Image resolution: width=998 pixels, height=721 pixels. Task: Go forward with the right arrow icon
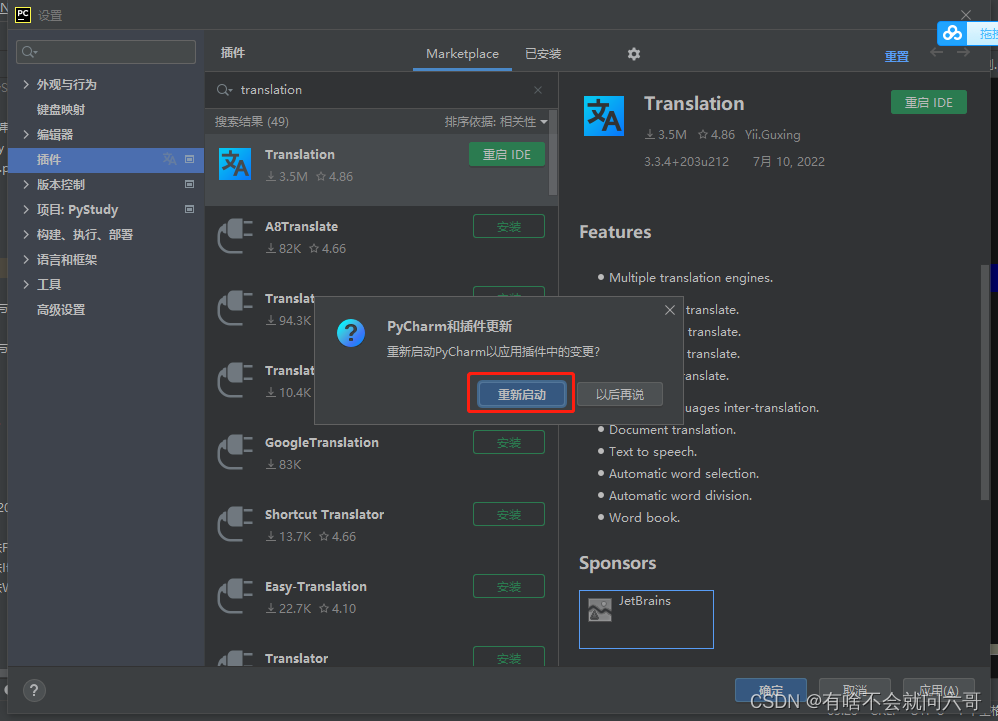pyautogui.click(x=963, y=53)
